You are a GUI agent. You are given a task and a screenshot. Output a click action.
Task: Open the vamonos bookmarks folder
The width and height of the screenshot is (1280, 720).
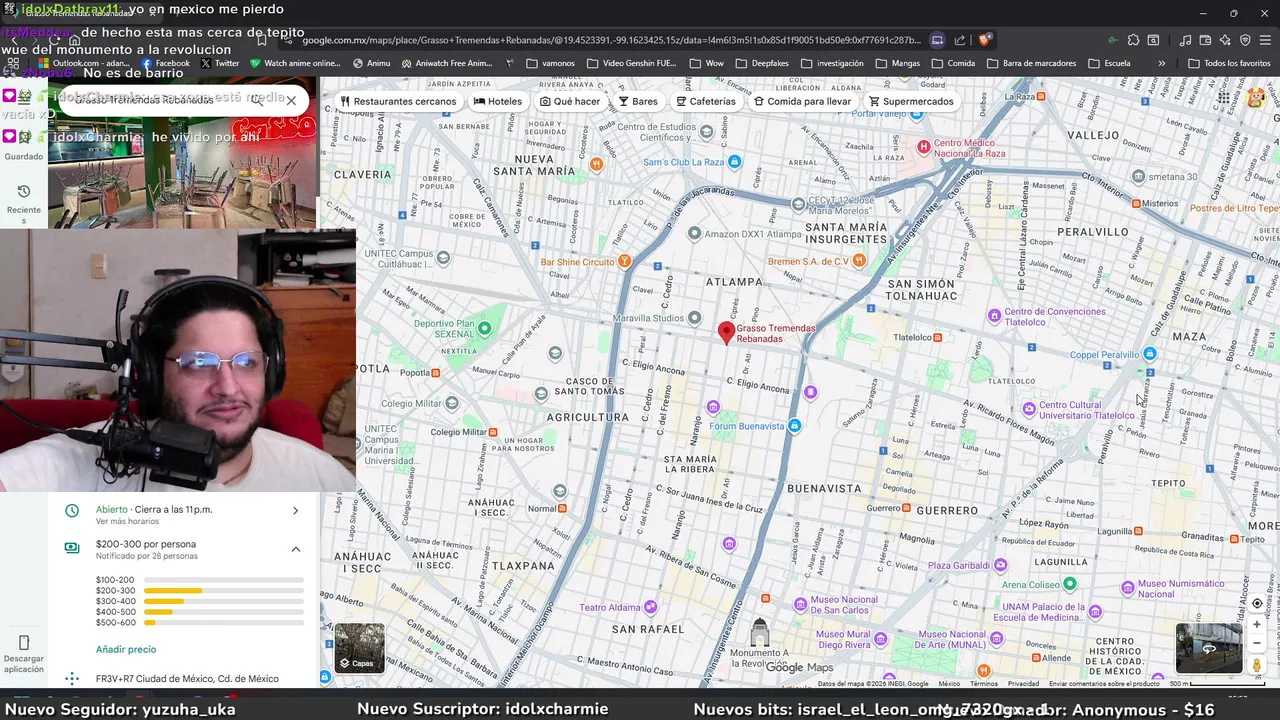[550, 63]
